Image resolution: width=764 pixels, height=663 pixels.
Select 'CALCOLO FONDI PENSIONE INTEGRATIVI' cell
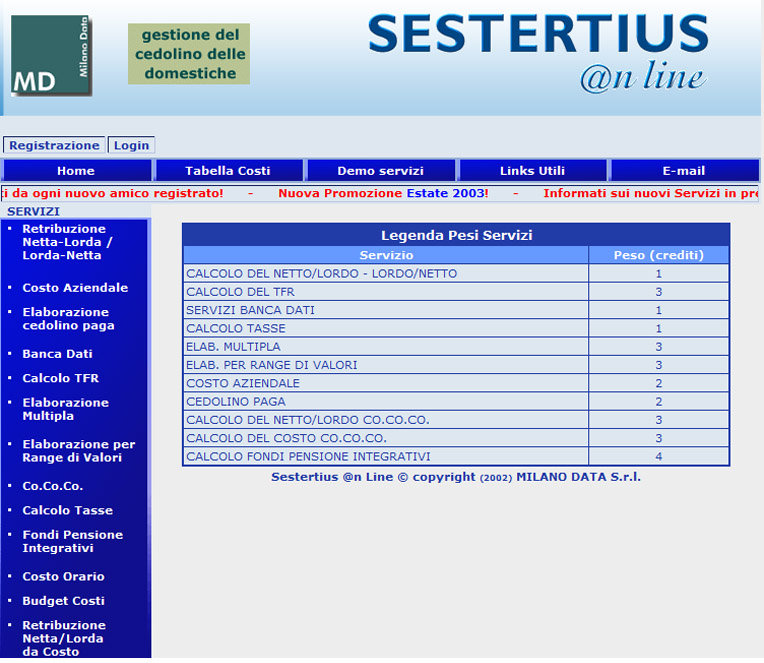pos(386,456)
